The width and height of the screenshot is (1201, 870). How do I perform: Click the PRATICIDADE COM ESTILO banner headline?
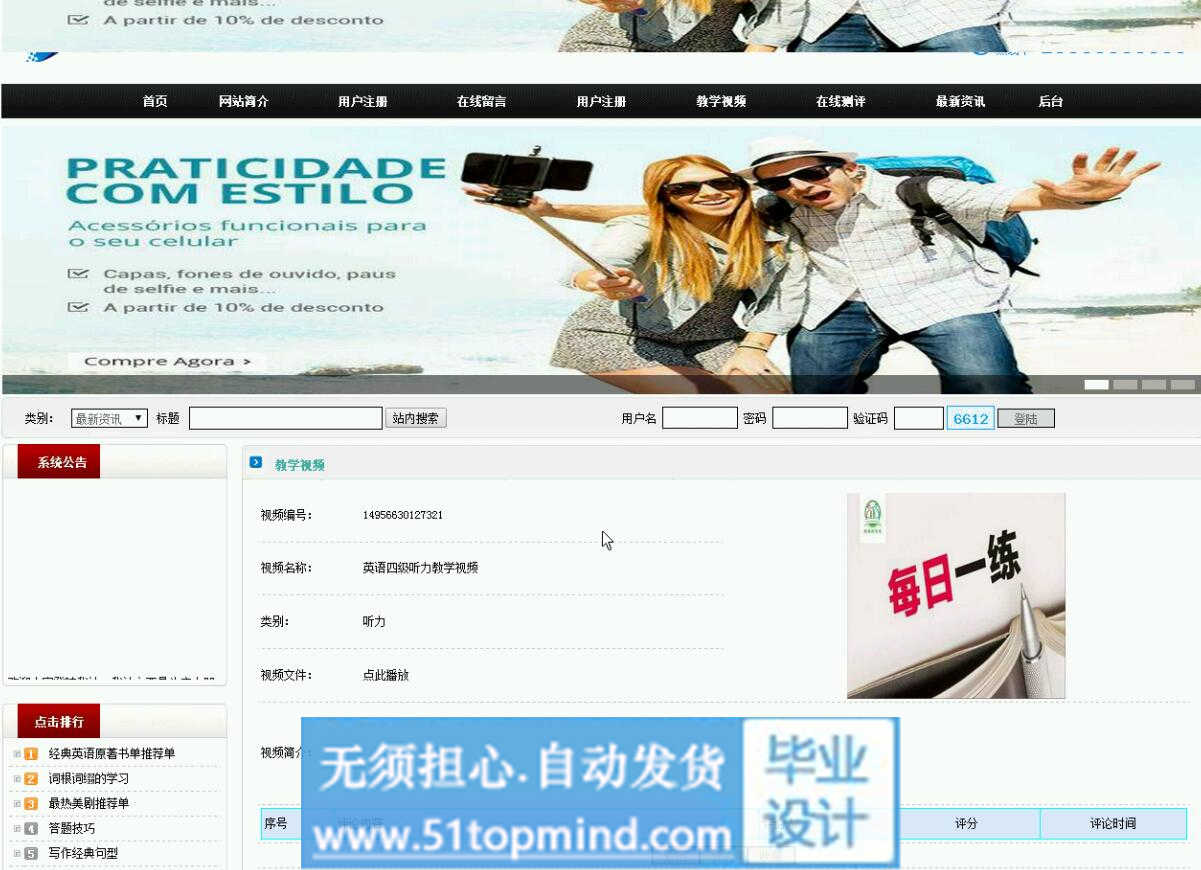tap(255, 181)
